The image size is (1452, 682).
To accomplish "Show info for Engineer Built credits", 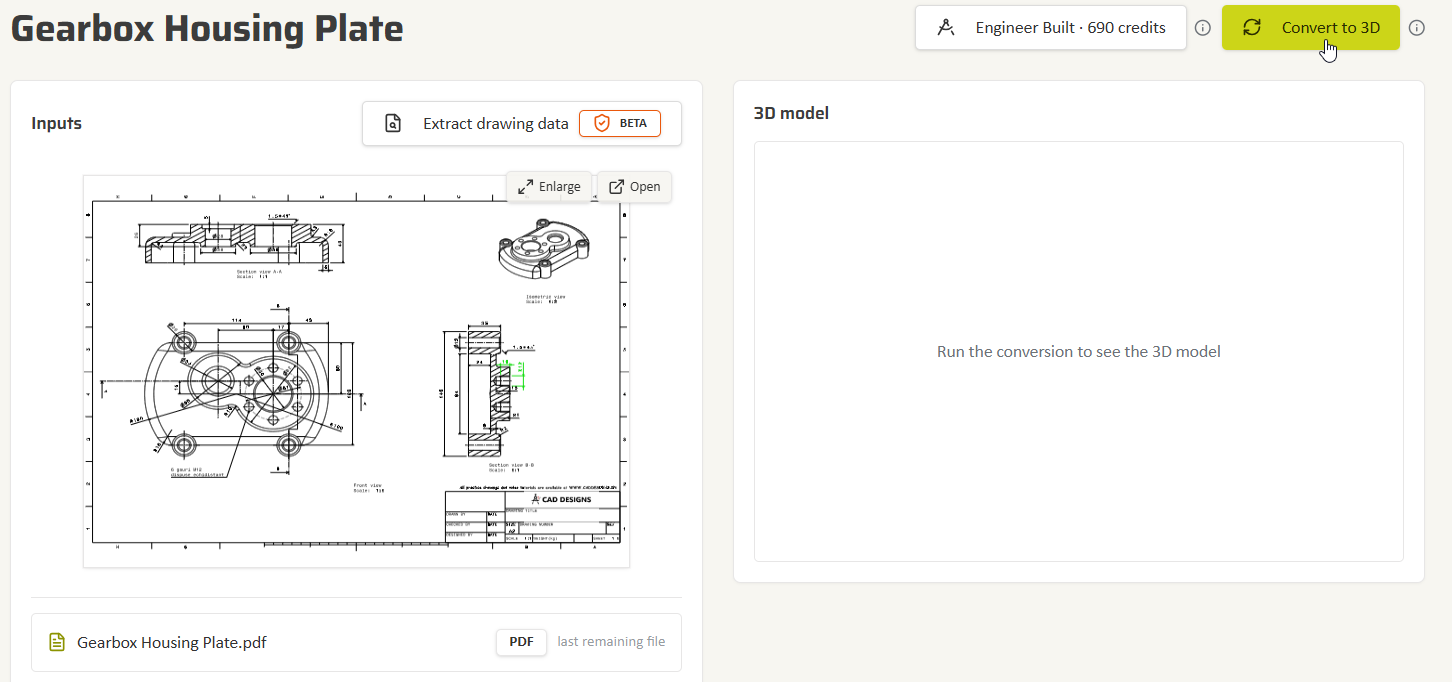I will pyautogui.click(x=1203, y=28).
